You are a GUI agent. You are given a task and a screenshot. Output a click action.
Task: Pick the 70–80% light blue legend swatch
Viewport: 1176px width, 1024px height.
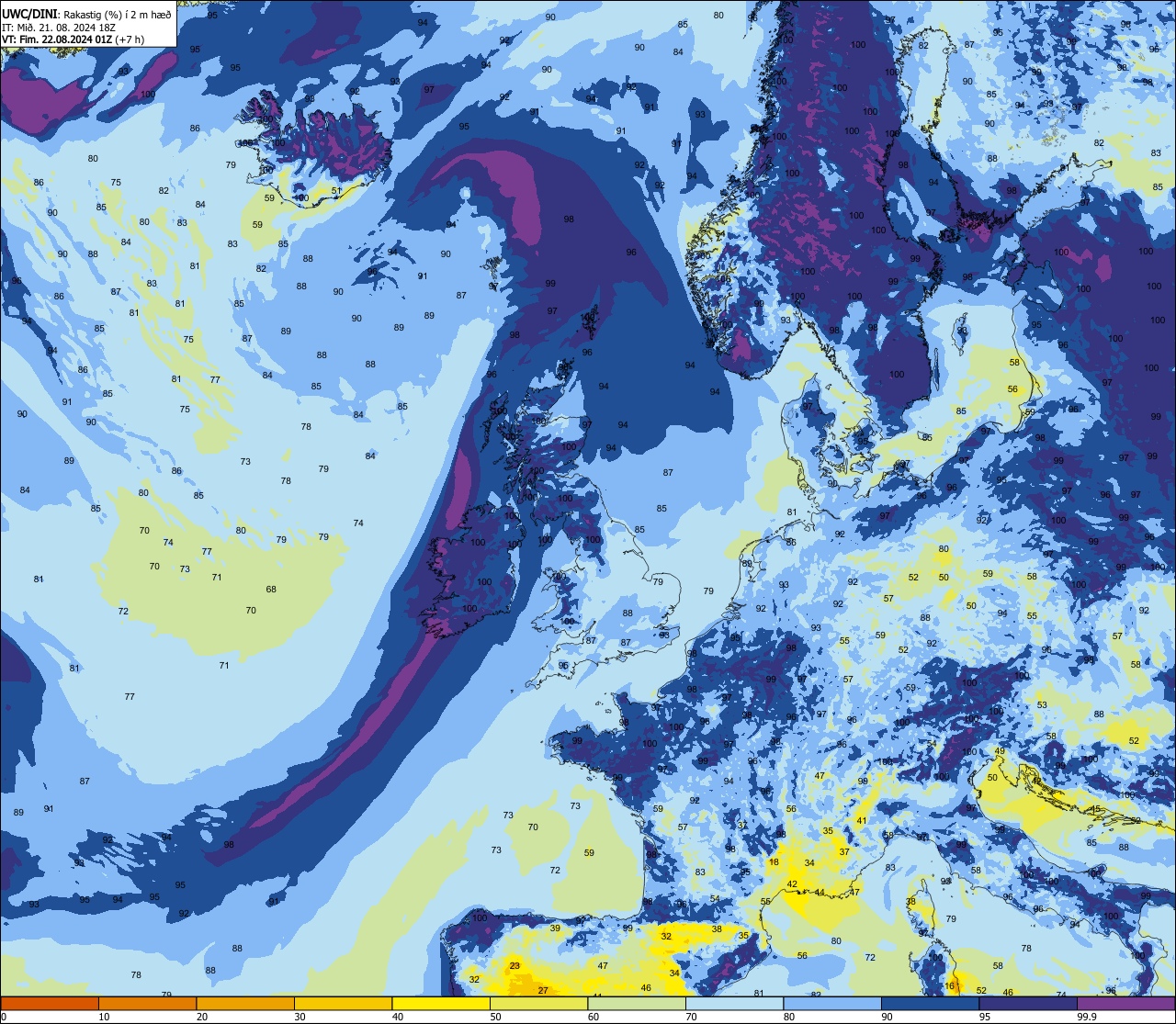735,1003
